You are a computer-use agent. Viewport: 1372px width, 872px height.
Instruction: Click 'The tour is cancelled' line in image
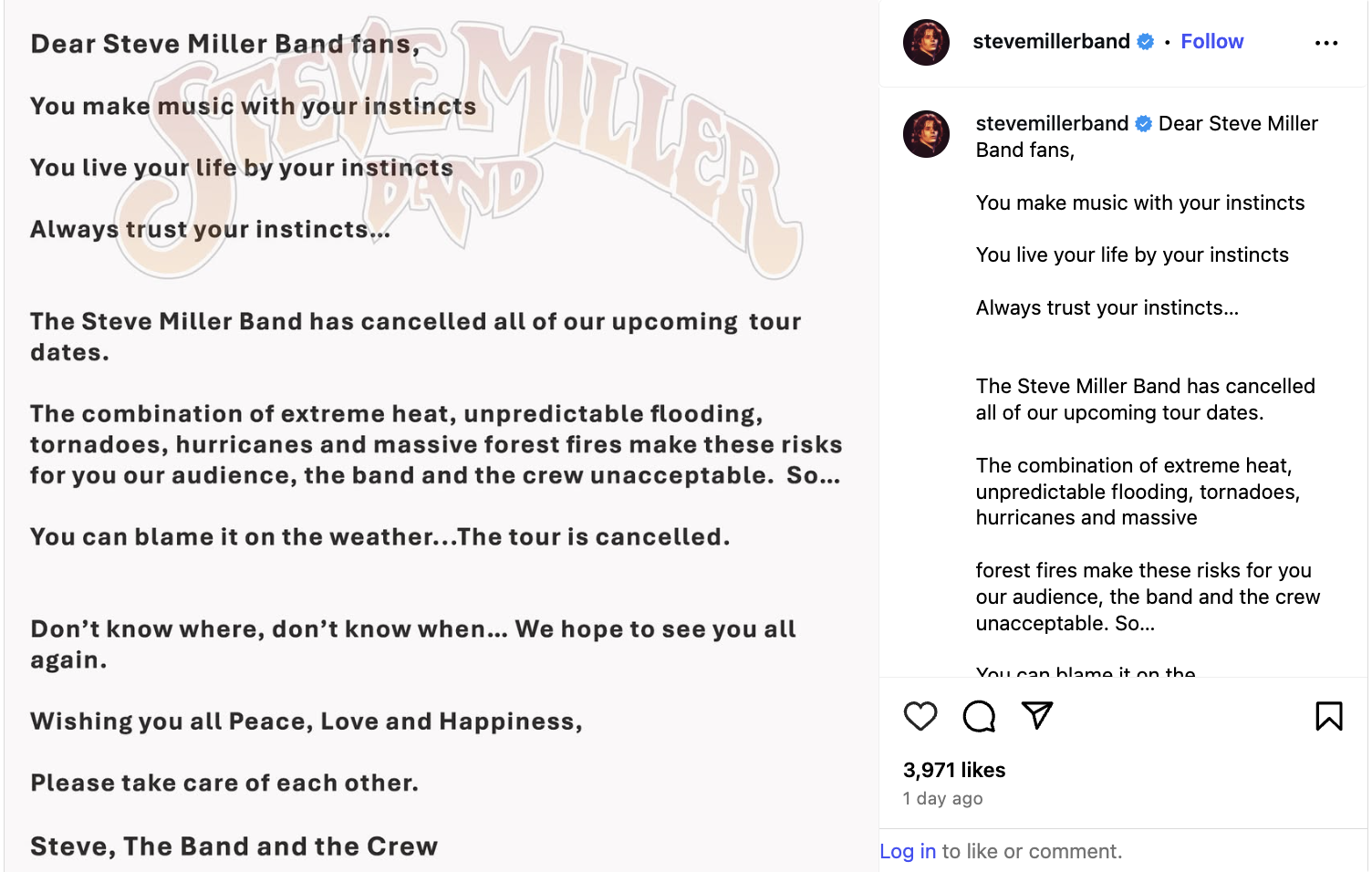tap(593, 537)
